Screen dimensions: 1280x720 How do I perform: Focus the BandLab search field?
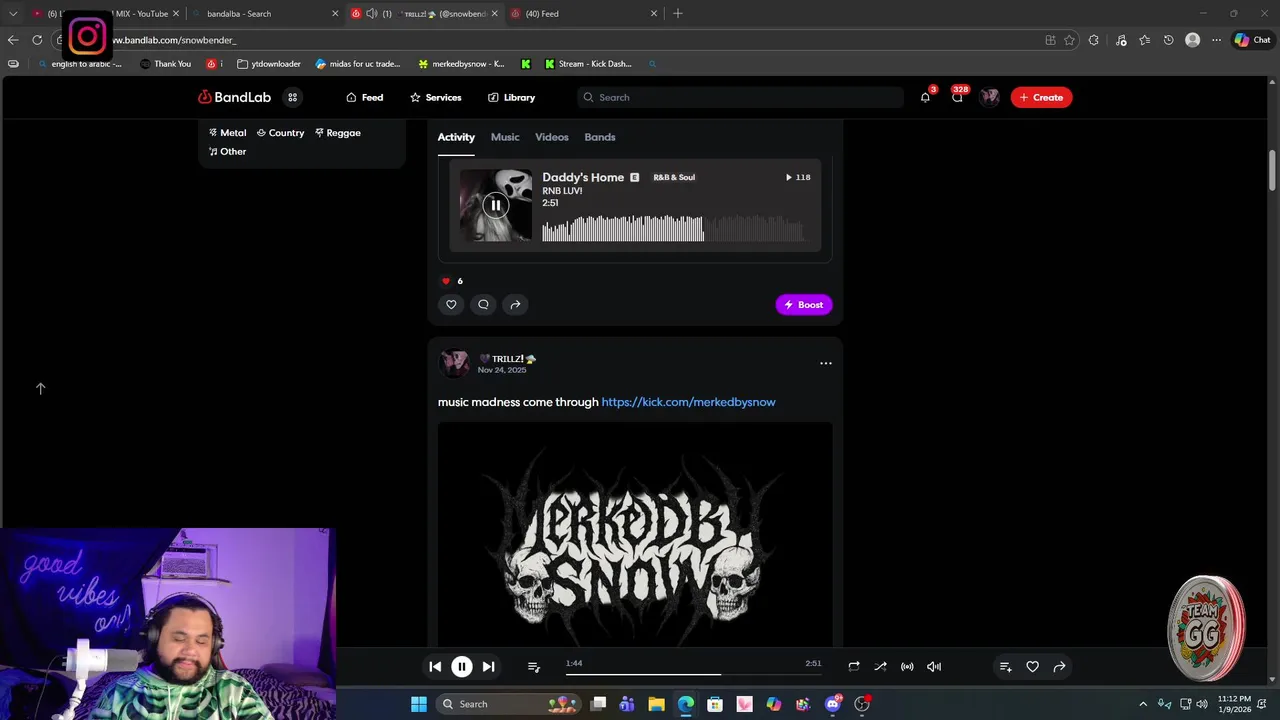point(740,97)
